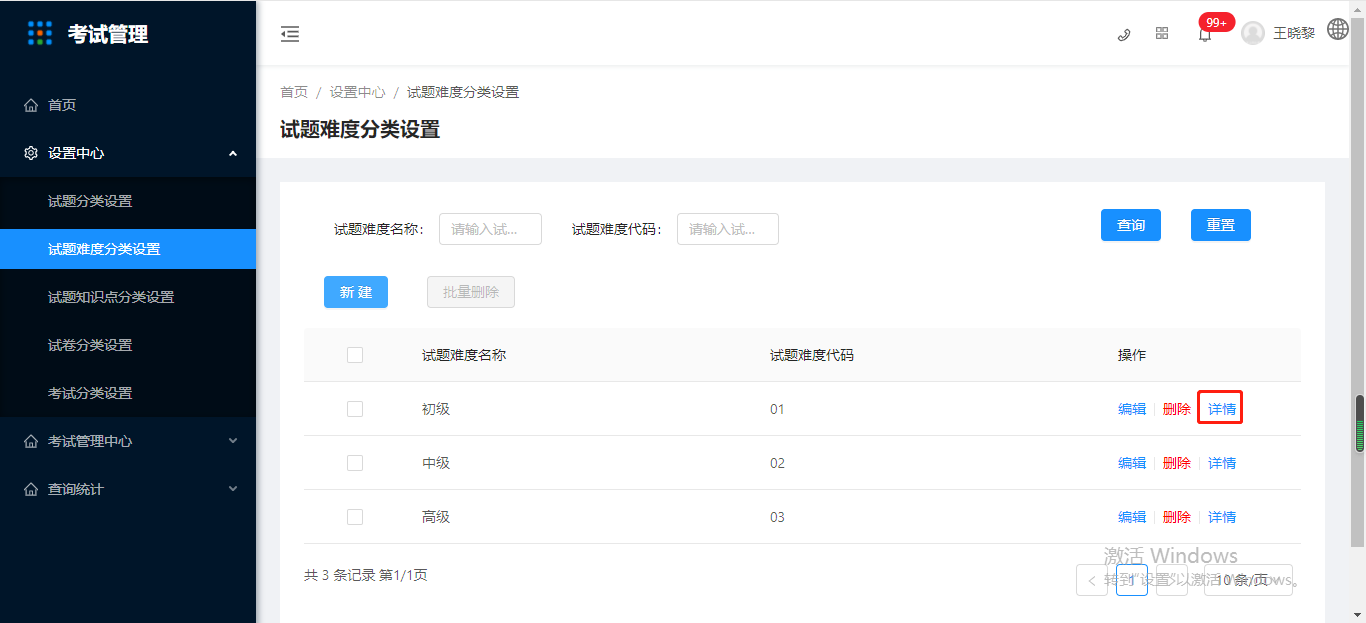Viewport: 1366px width, 623px height.
Task: Click the user avatar next to 王晓黎
Action: [1253, 33]
